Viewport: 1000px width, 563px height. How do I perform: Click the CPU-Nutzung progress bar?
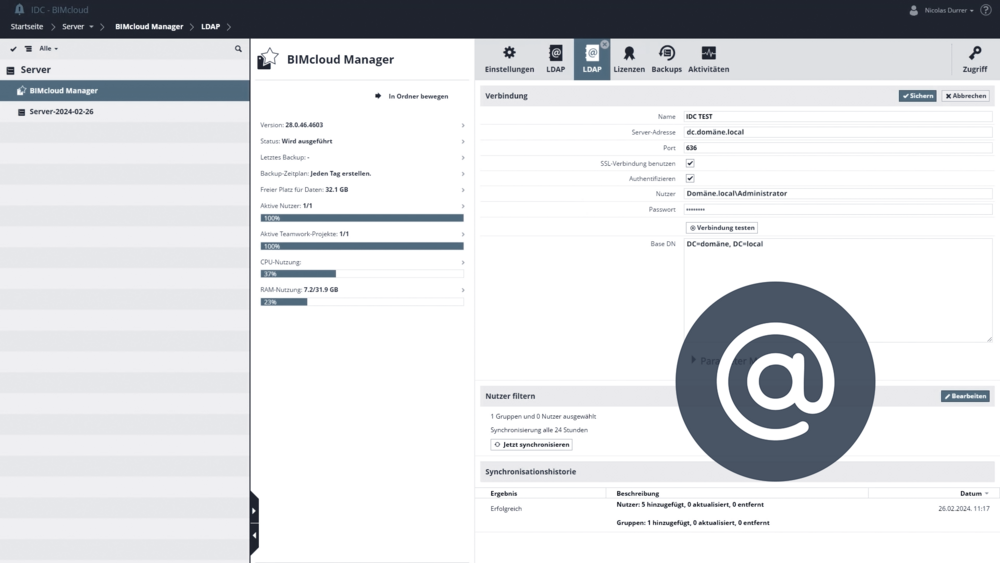point(361,274)
